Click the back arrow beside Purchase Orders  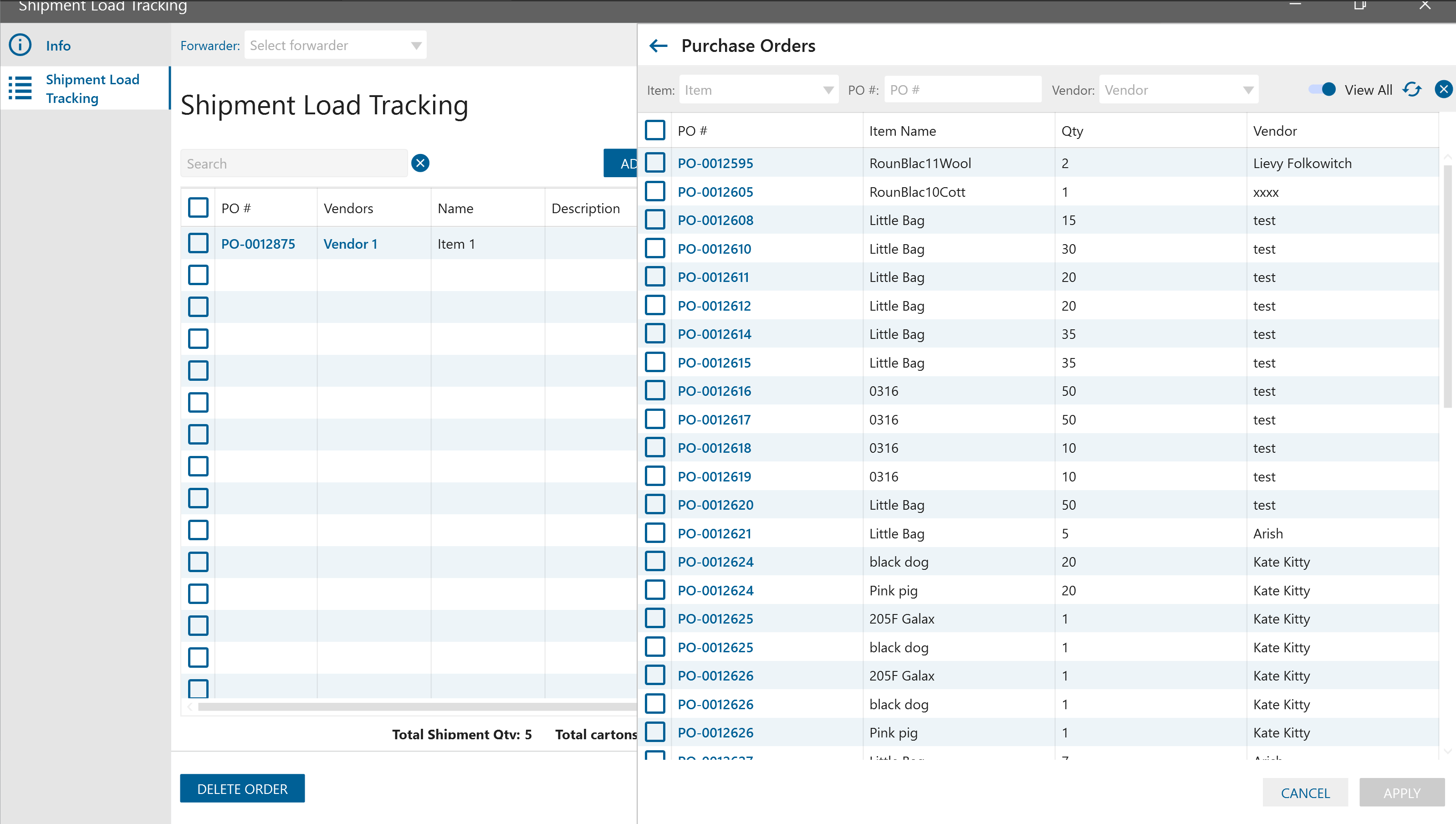coord(658,46)
